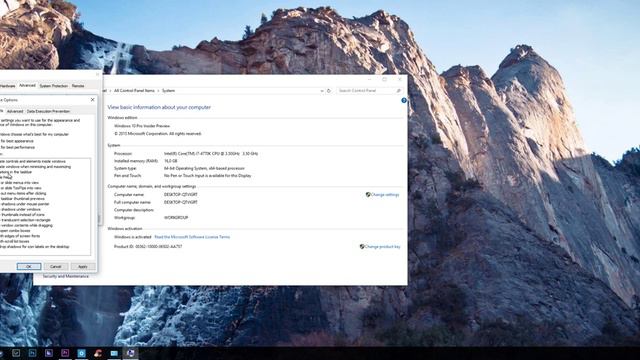Click the refresh icon next to the address bar

(329, 91)
